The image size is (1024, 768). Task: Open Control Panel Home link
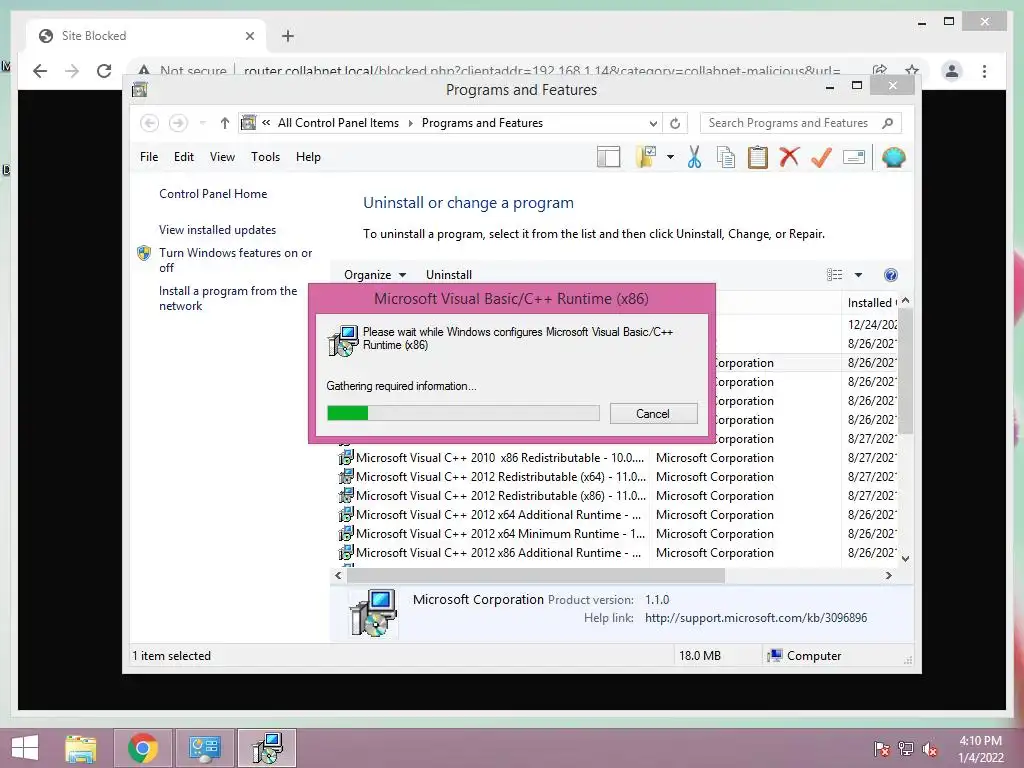click(x=213, y=194)
